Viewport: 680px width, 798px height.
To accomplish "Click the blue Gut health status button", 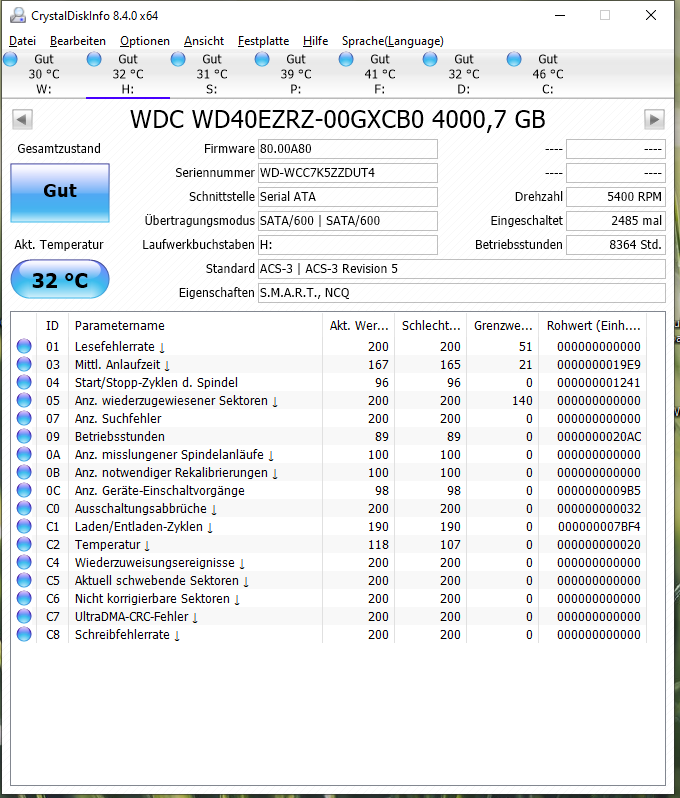I will 60,193.
